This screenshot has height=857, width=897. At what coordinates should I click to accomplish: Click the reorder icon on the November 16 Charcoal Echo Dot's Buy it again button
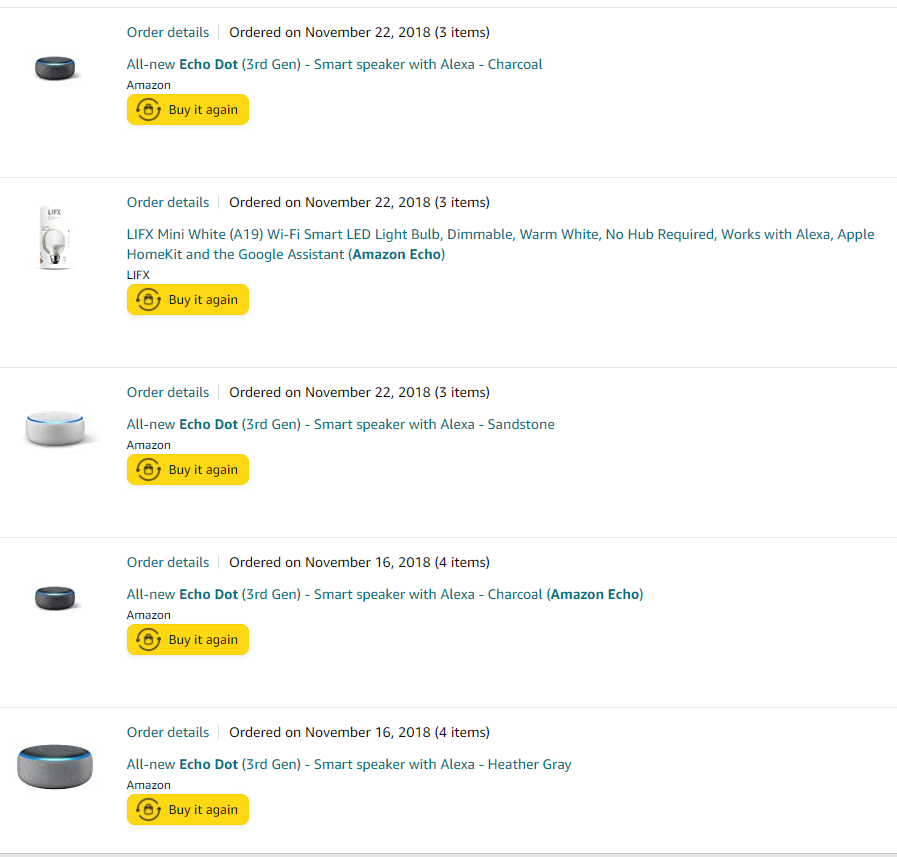[x=148, y=639]
